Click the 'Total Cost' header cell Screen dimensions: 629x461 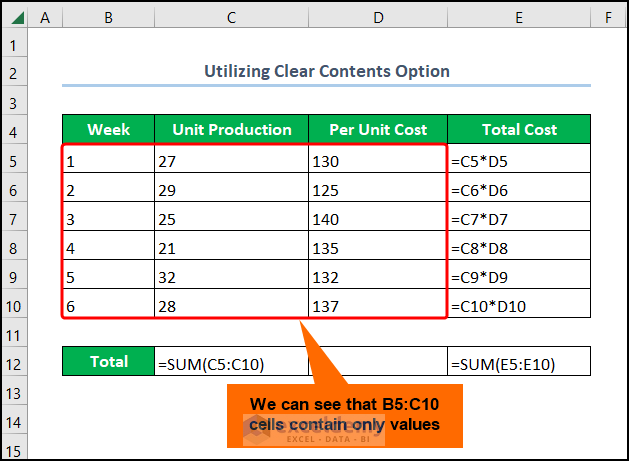(519, 130)
